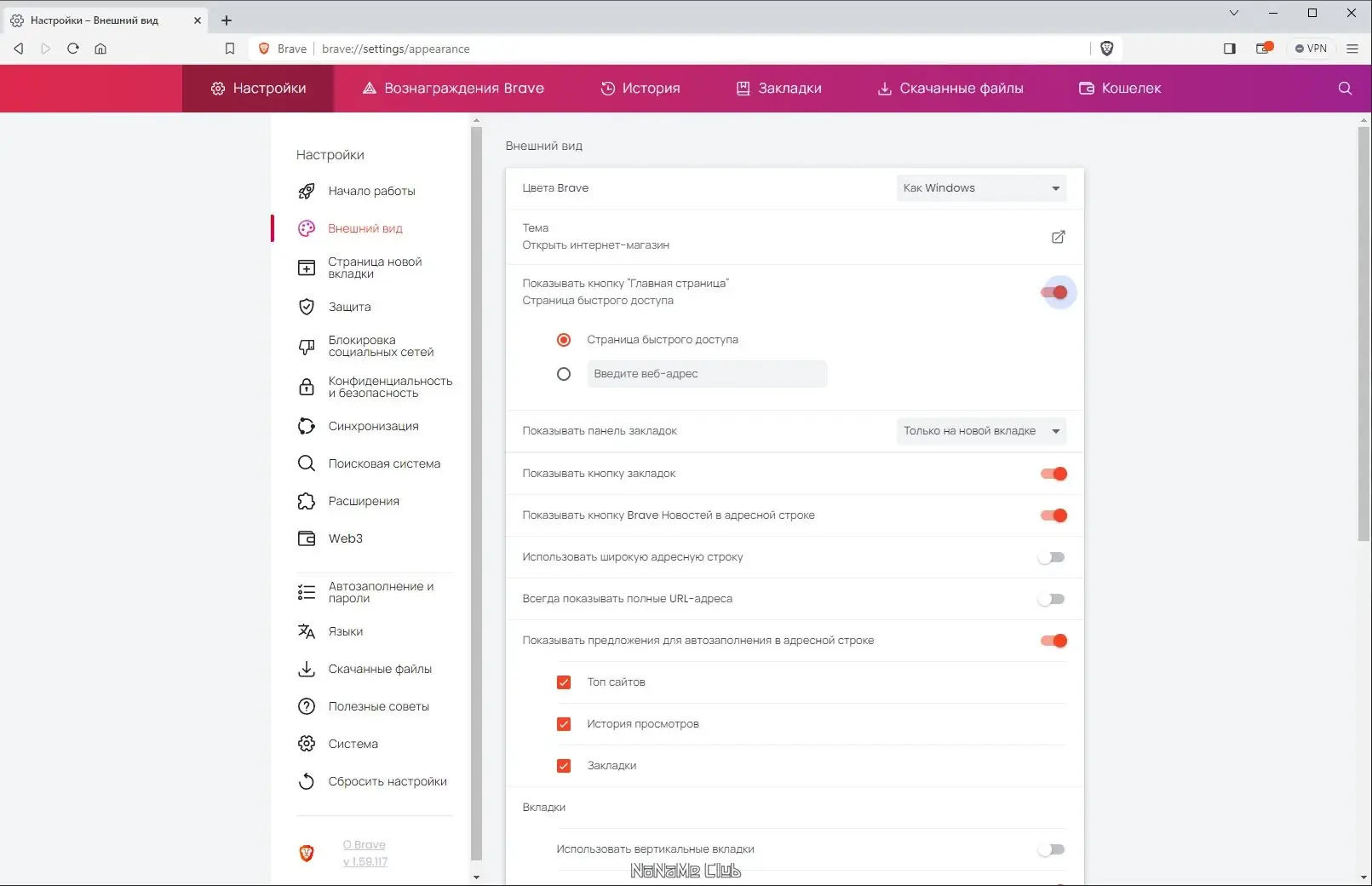The image size is (1372, 886).
Task: Switch to the История tab
Action: tap(640, 89)
